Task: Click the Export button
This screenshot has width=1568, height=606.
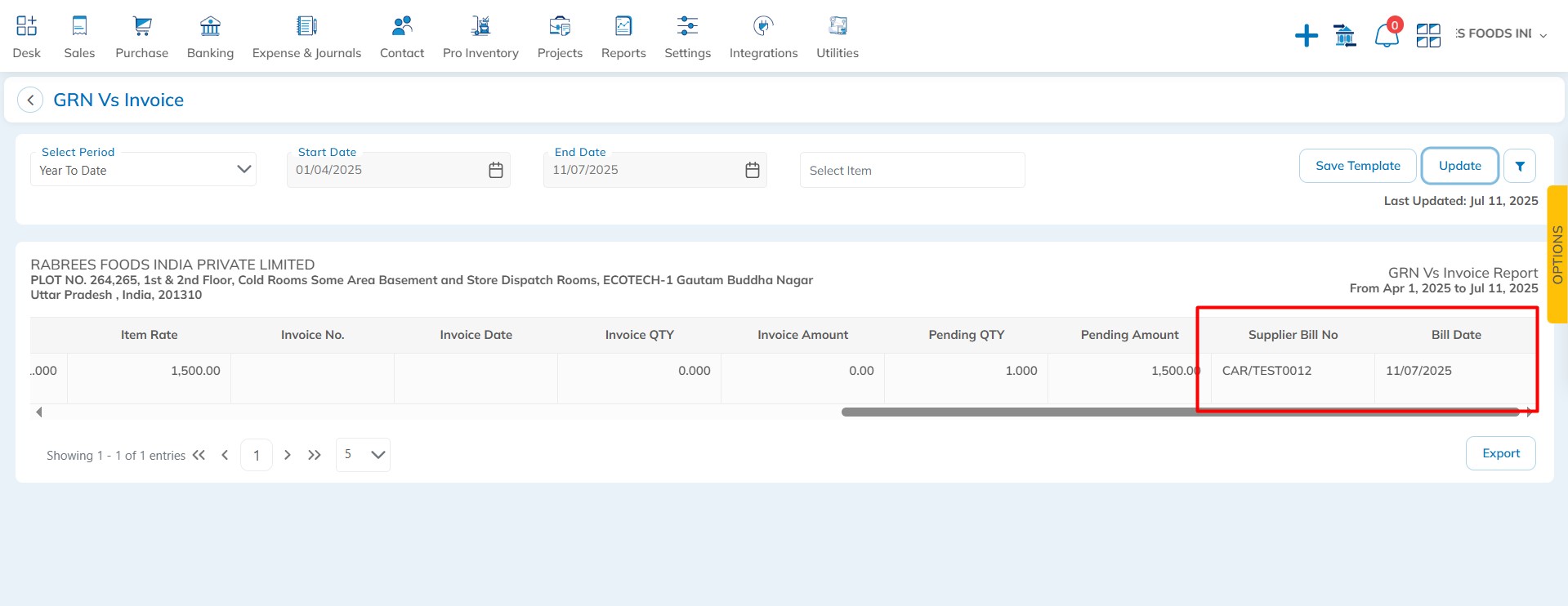Action: [1501, 453]
